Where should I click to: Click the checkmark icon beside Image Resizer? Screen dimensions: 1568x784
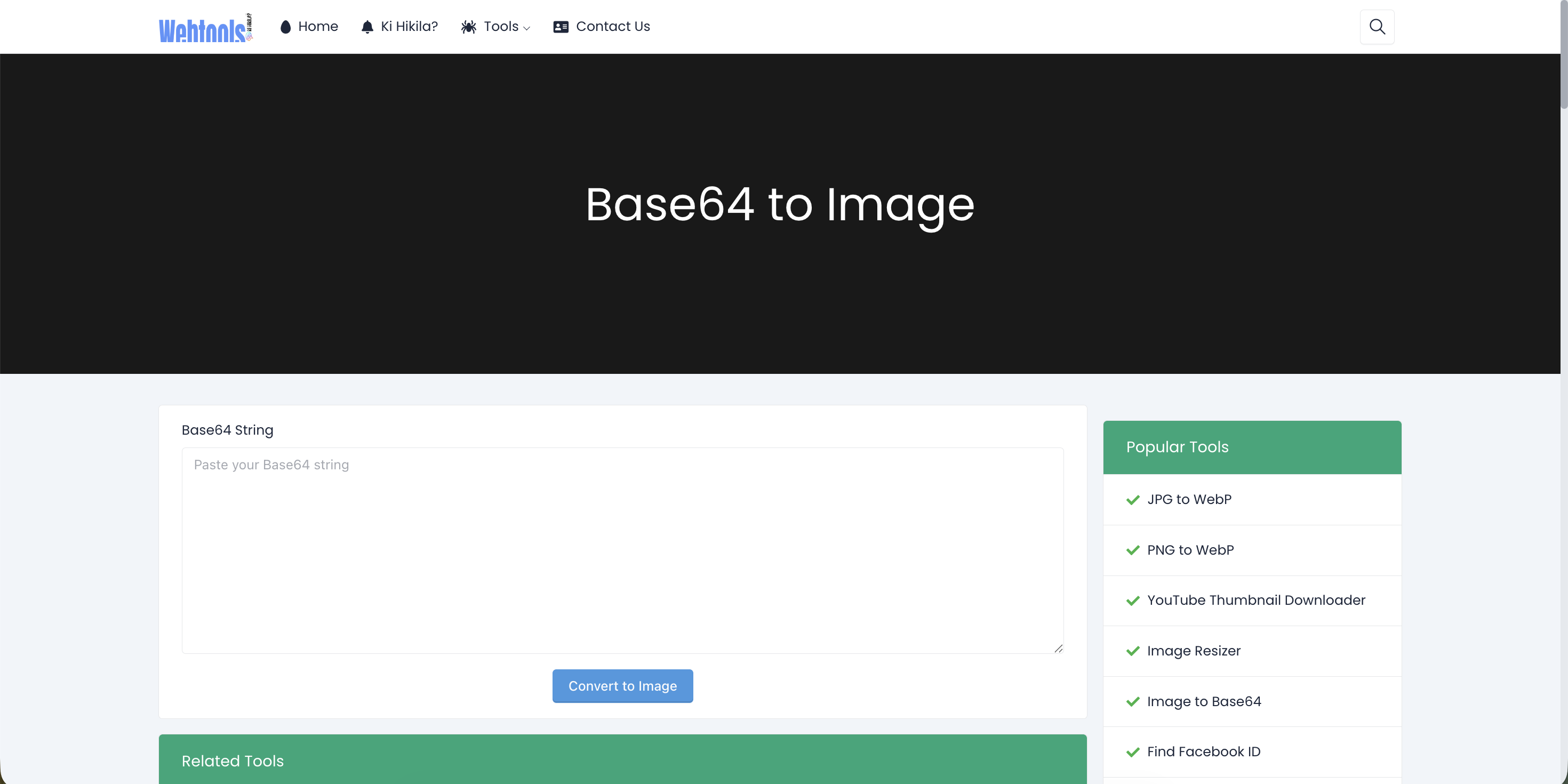pos(1133,651)
